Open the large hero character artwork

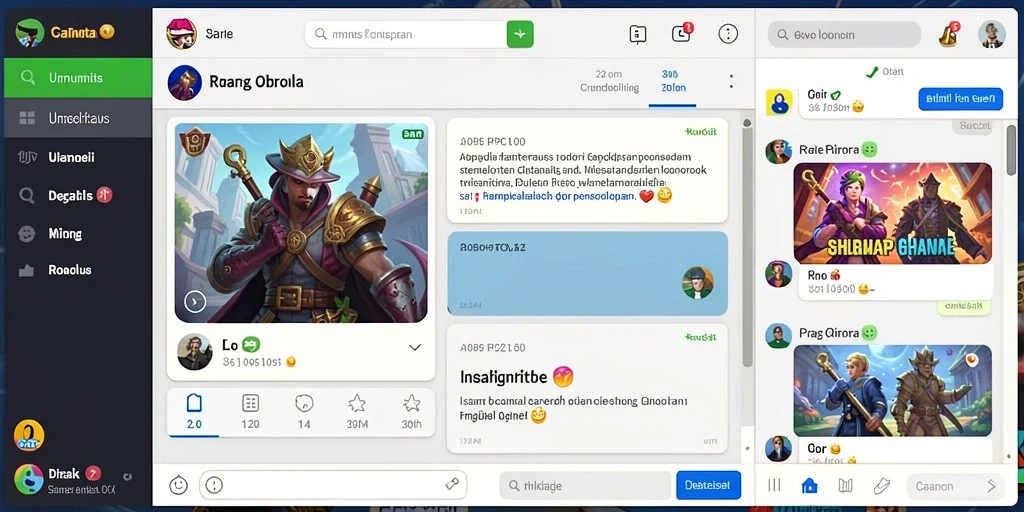(301, 223)
